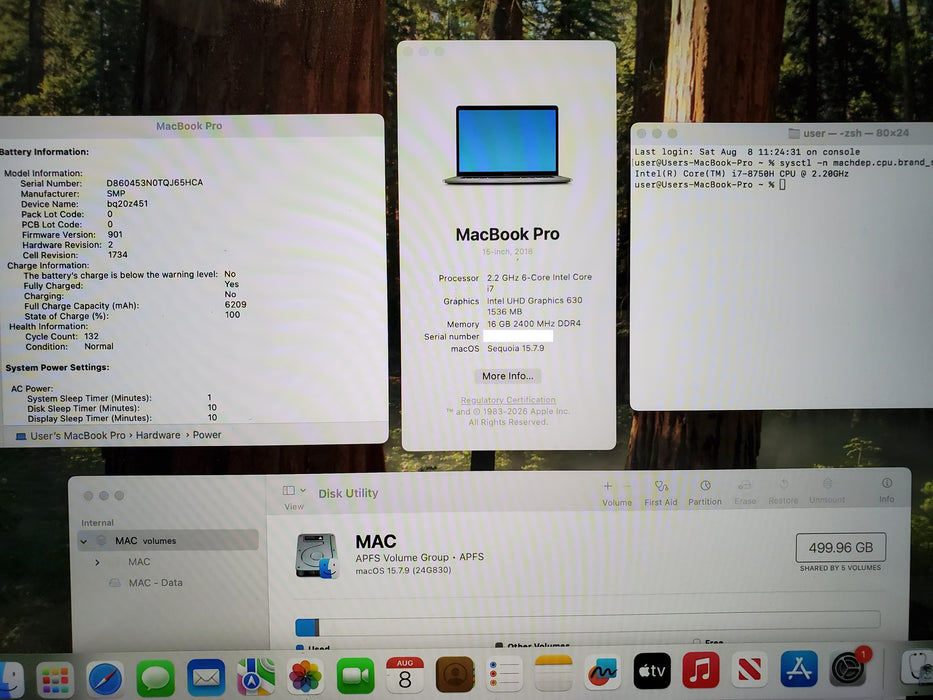Image resolution: width=933 pixels, height=700 pixels.
Task: Click Hardware in System Information path bar
Action: [158, 436]
